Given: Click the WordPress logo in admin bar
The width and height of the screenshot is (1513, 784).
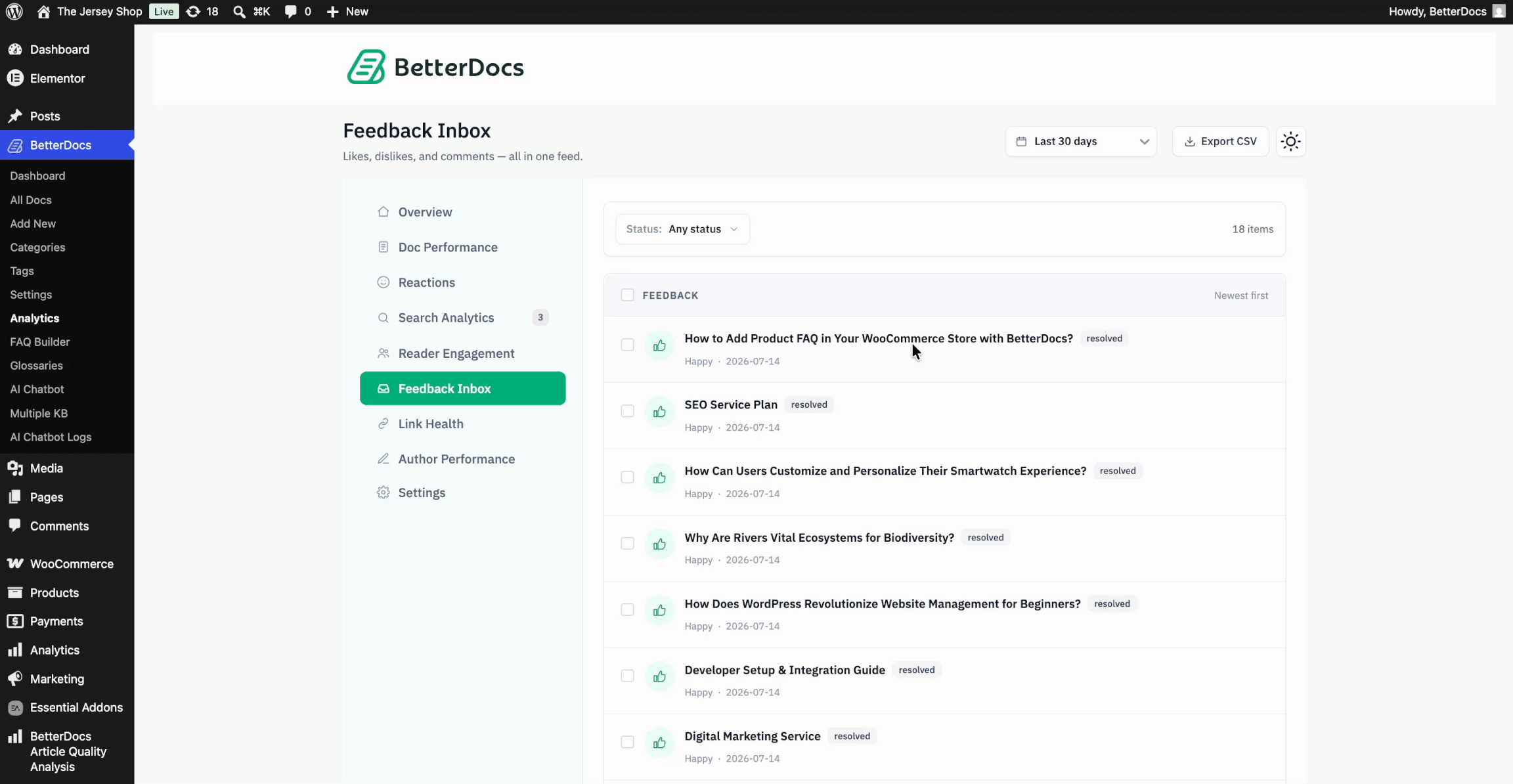Looking at the screenshot, I should [14, 12].
